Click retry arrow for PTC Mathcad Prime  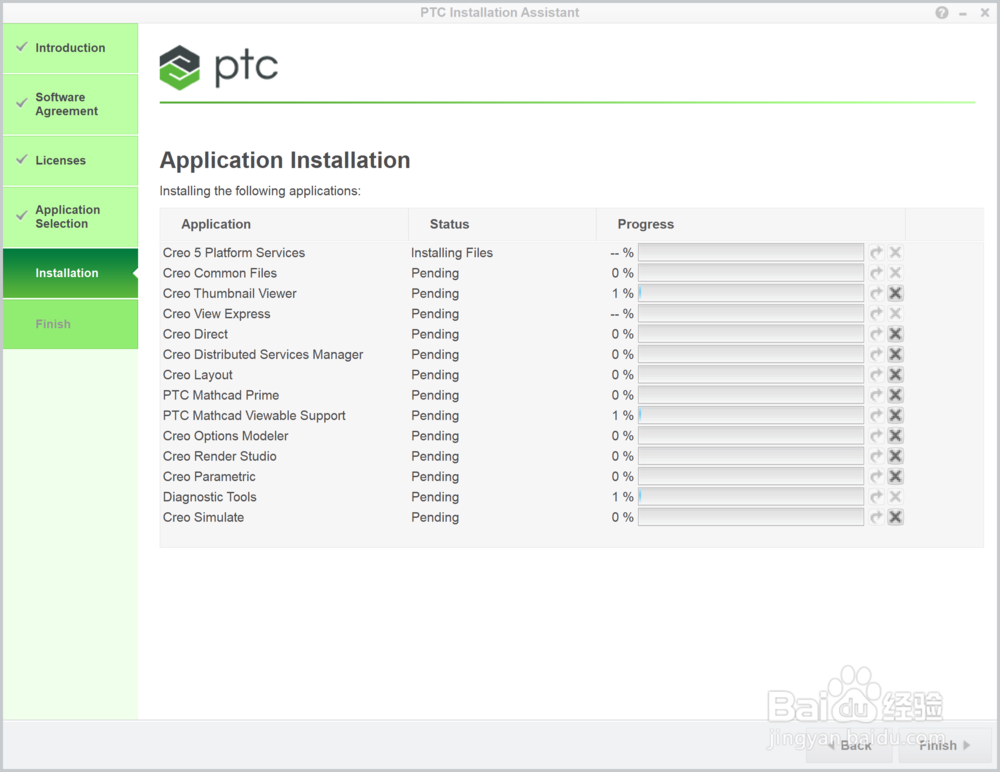pos(876,395)
